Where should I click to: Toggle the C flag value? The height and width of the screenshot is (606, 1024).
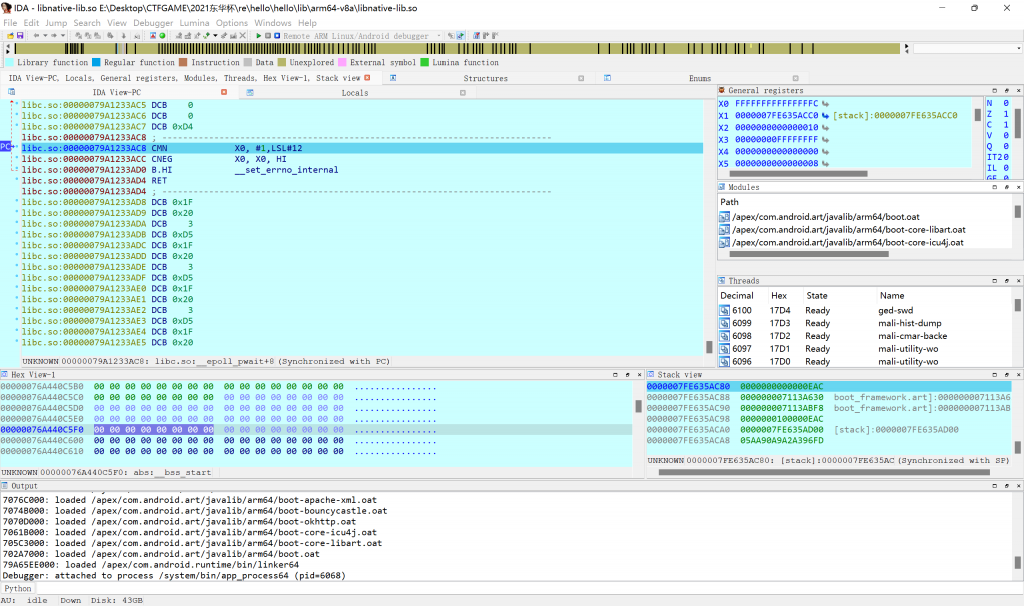click(x=1006, y=125)
